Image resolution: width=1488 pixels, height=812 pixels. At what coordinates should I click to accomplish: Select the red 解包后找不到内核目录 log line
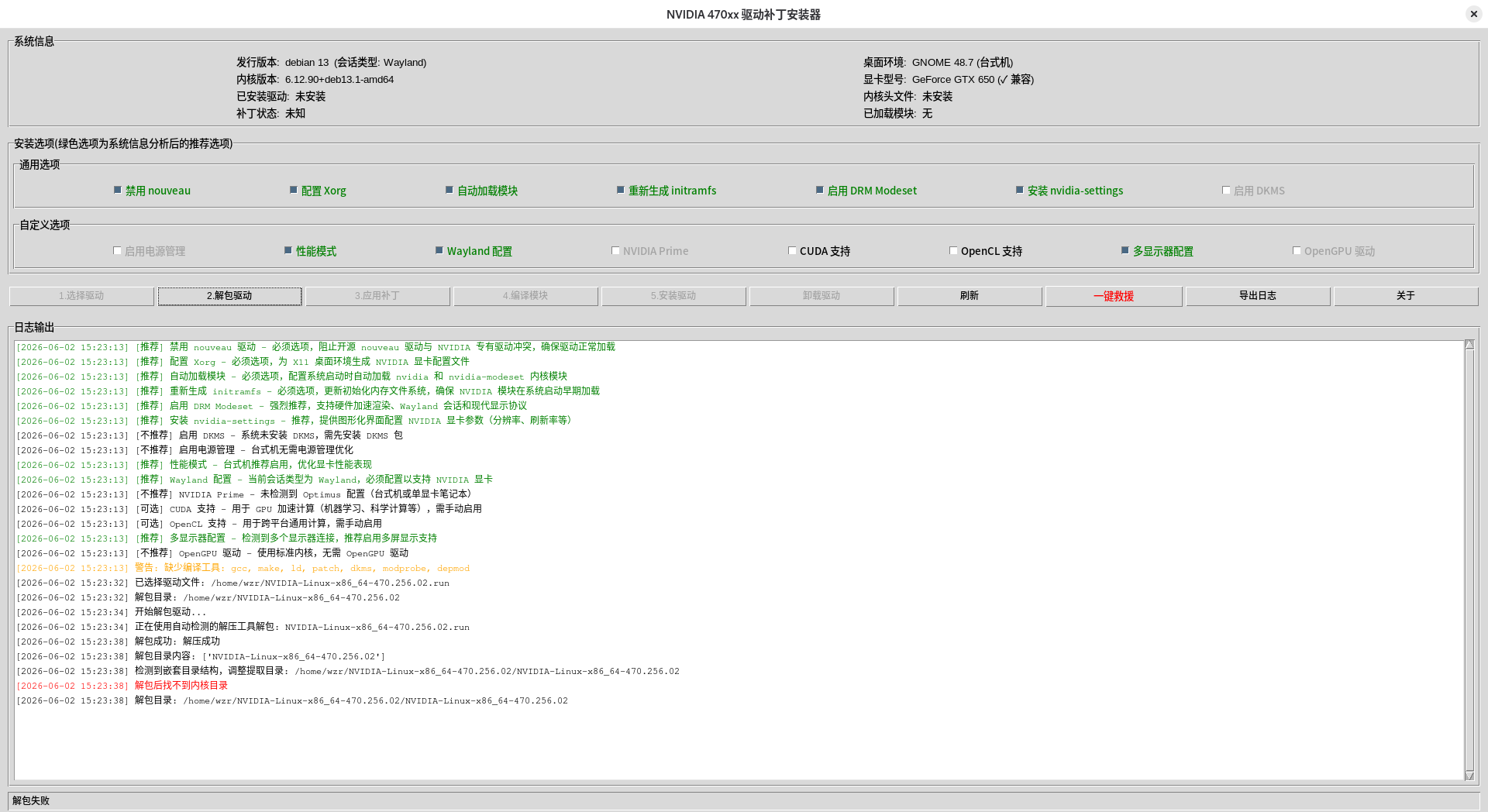click(122, 686)
